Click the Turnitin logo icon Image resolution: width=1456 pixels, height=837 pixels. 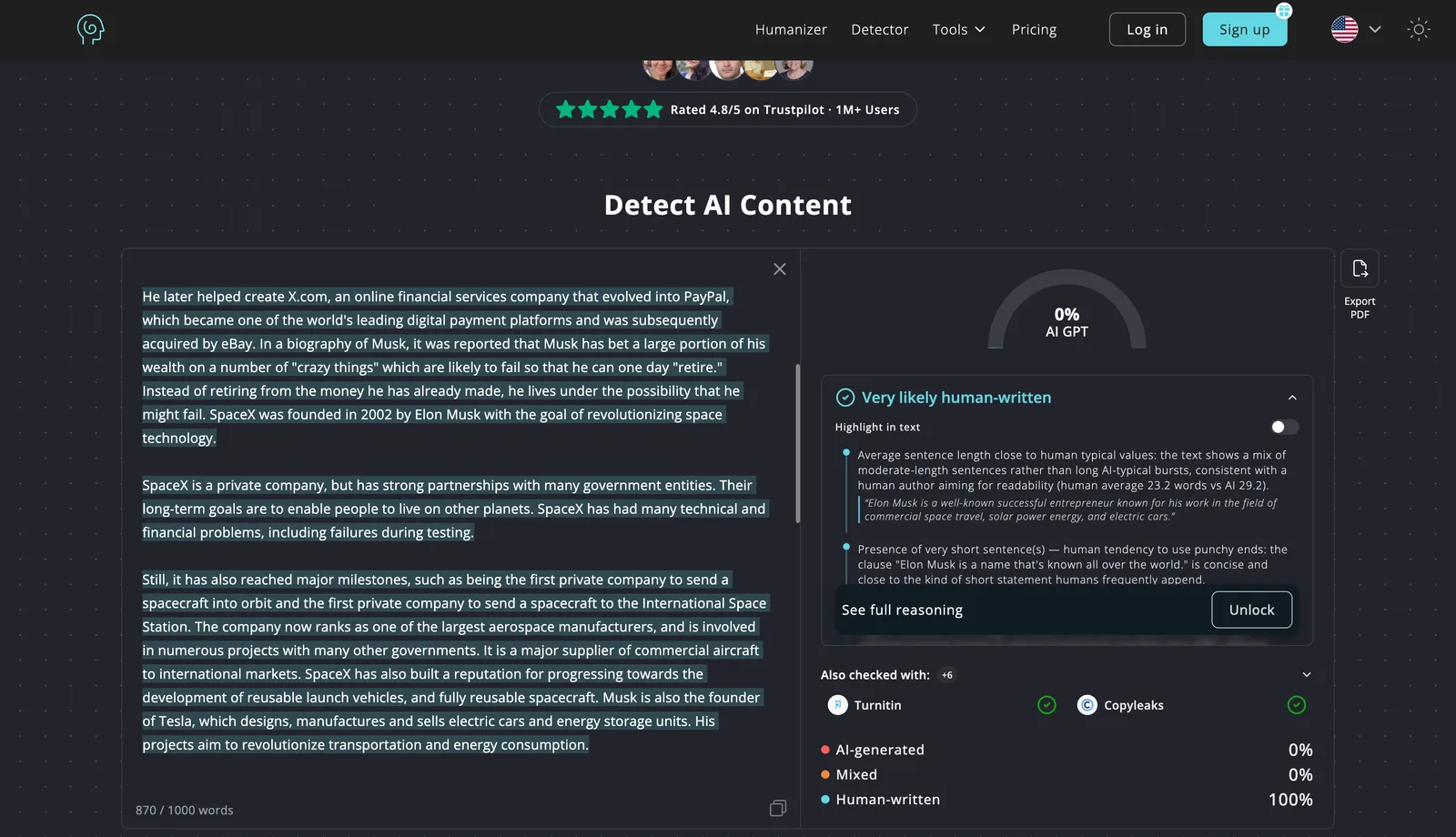click(x=837, y=705)
